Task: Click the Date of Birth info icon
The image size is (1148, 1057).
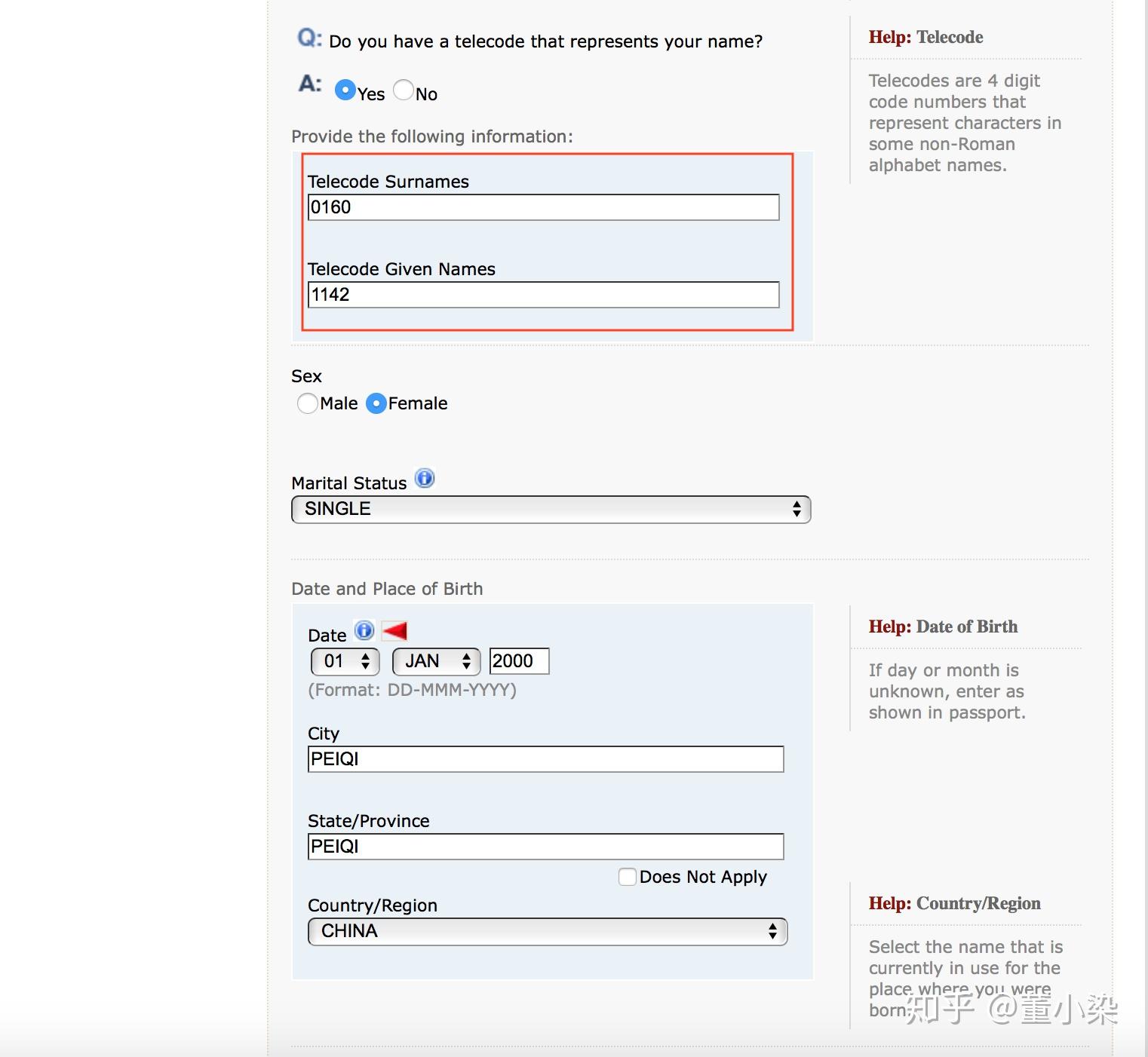Action: point(364,630)
